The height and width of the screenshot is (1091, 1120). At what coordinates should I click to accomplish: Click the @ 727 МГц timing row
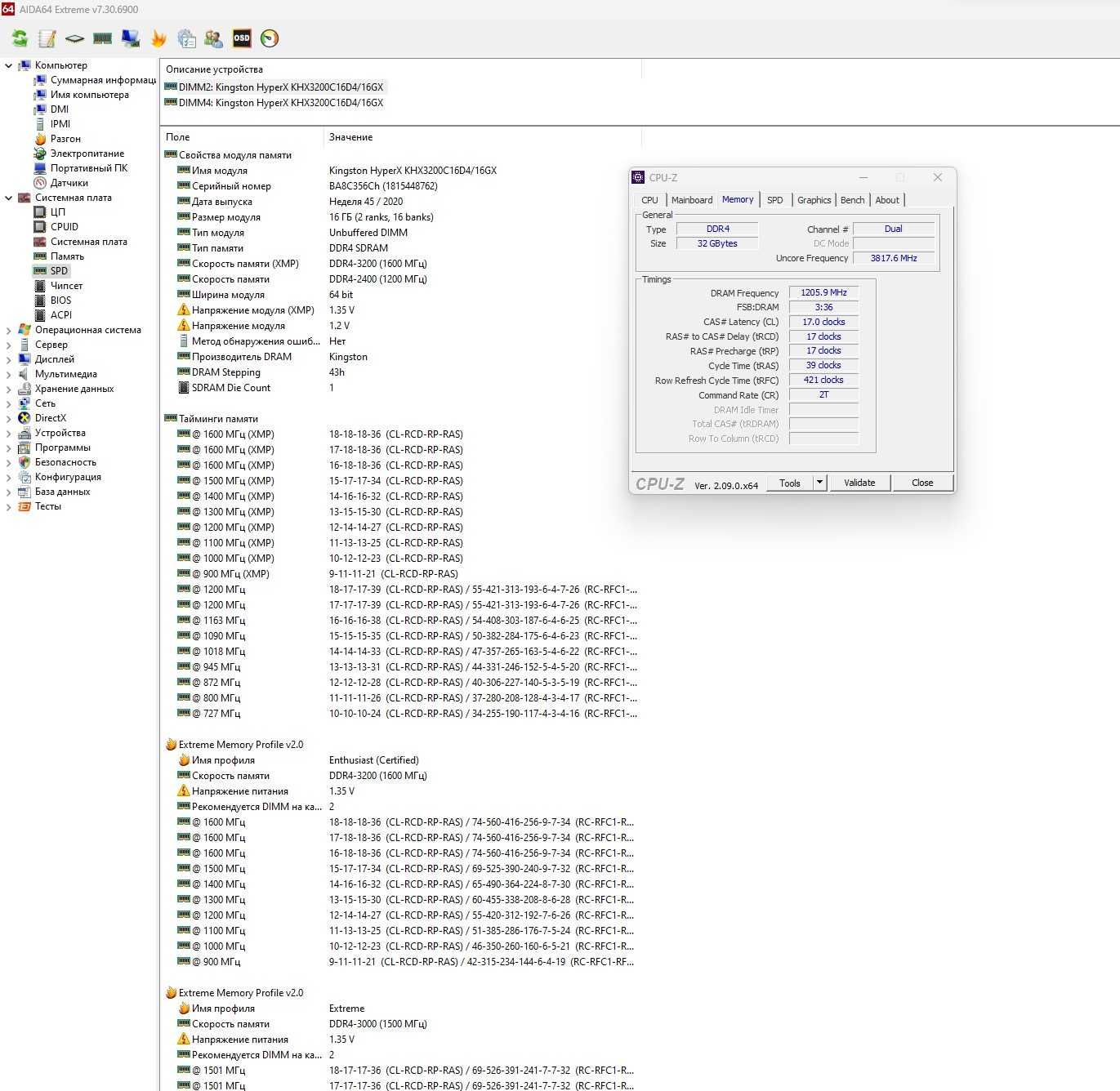400,714
